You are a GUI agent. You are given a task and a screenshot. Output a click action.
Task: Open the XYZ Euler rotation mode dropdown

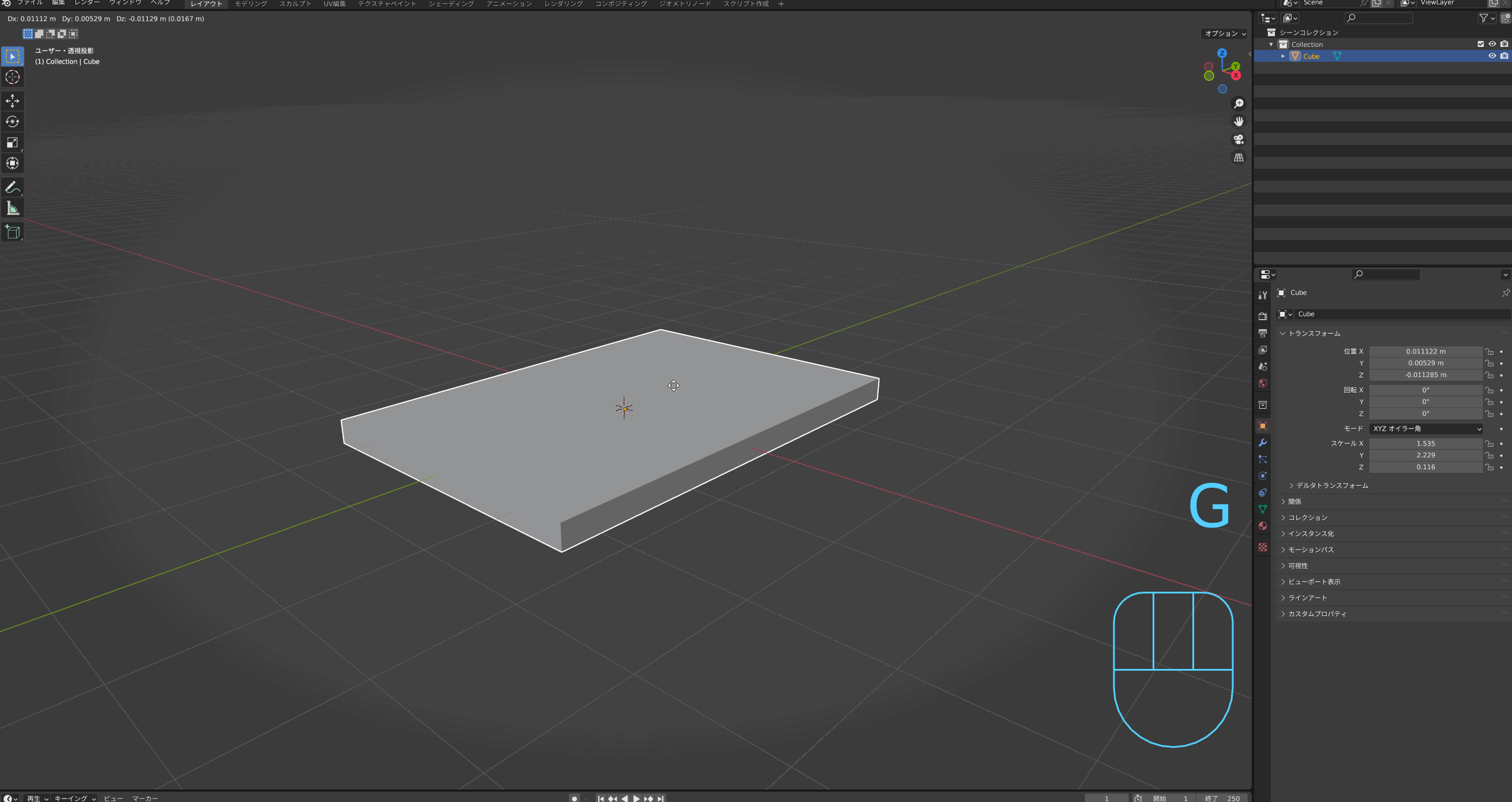pyautogui.click(x=1426, y=429)
